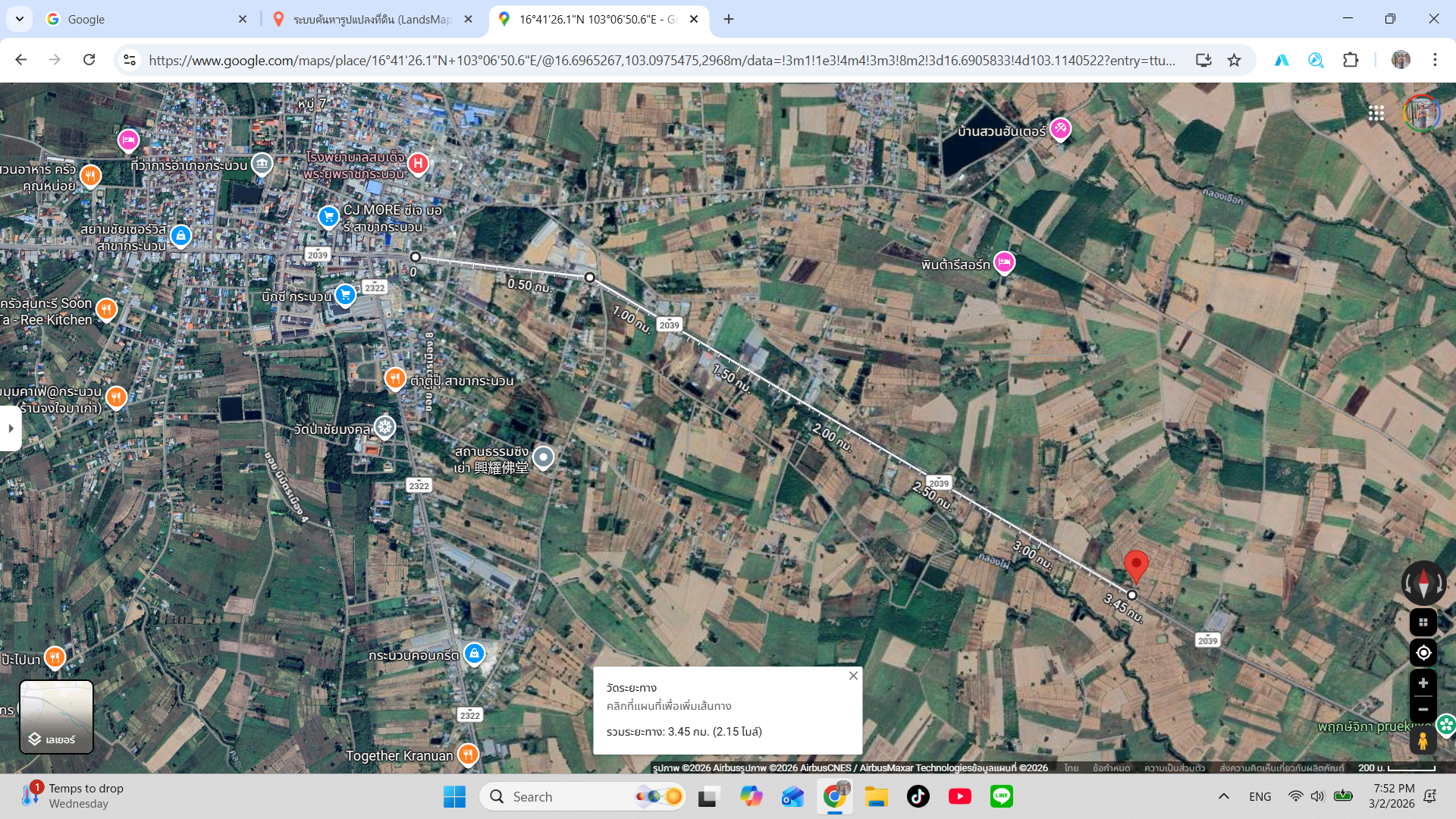Zoom in with the plus button

pyautogui.click(x=1423, y=683)
